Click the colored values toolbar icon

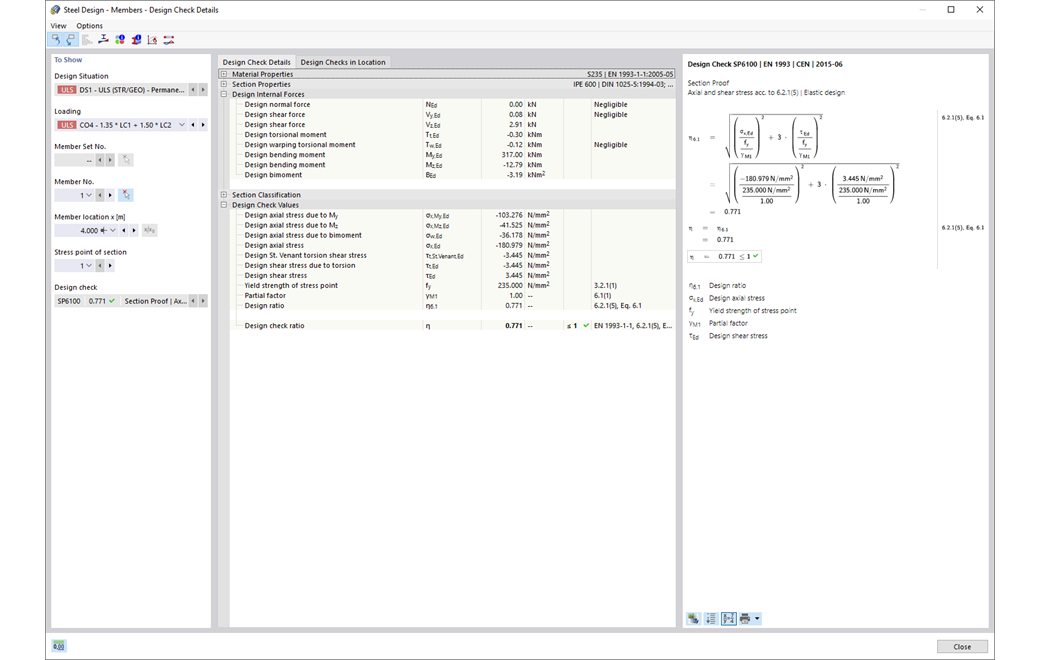(x=119, y=39)
